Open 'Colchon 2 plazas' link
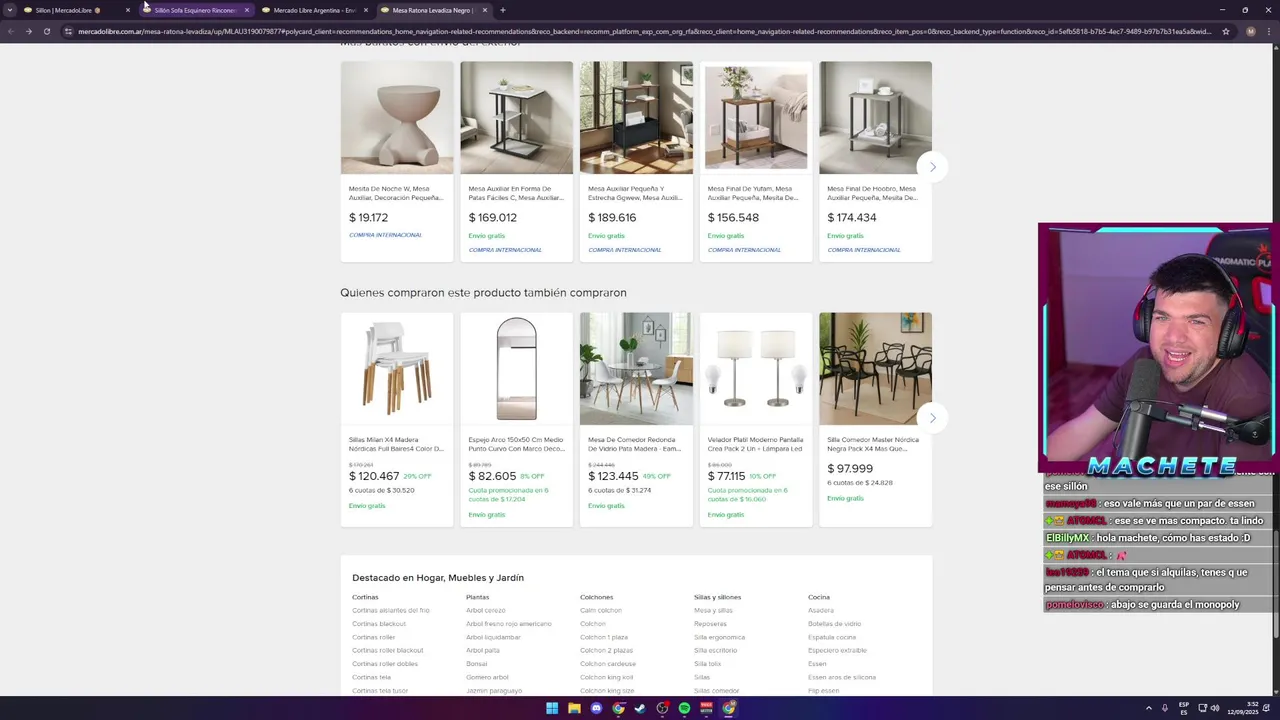 tap(608, 650)
